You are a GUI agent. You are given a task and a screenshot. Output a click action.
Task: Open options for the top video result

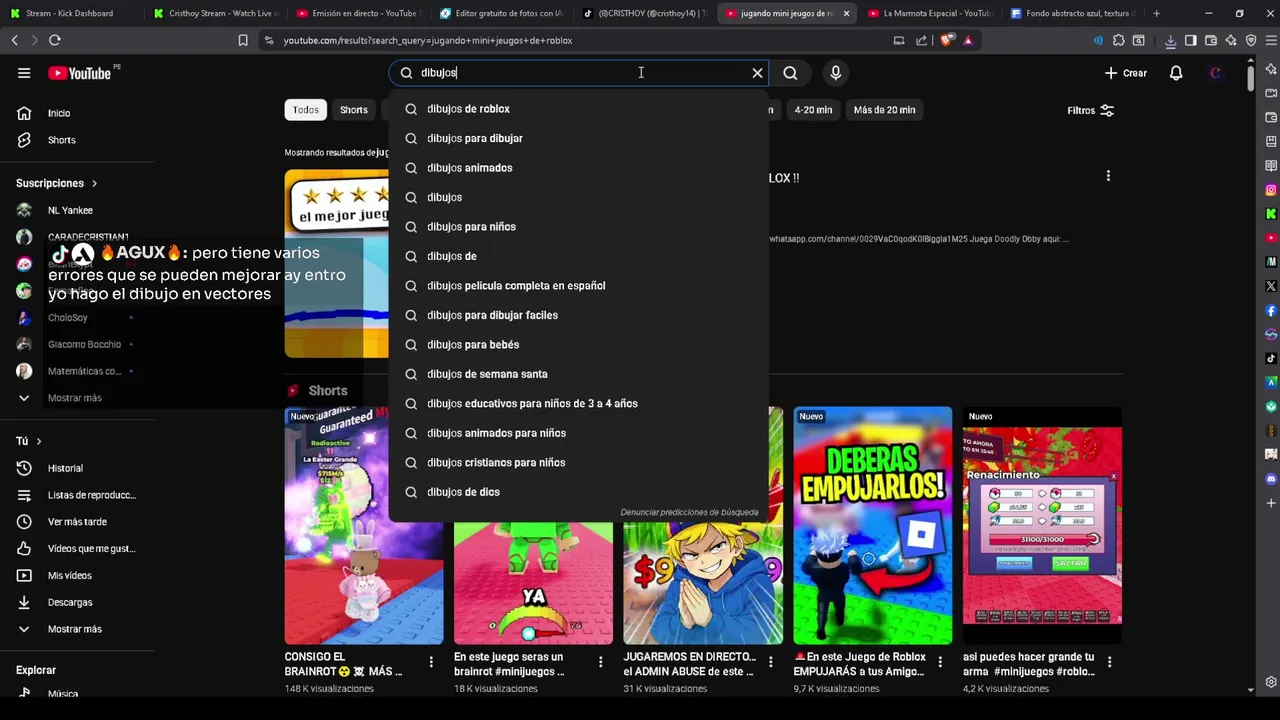[1108, 176]
